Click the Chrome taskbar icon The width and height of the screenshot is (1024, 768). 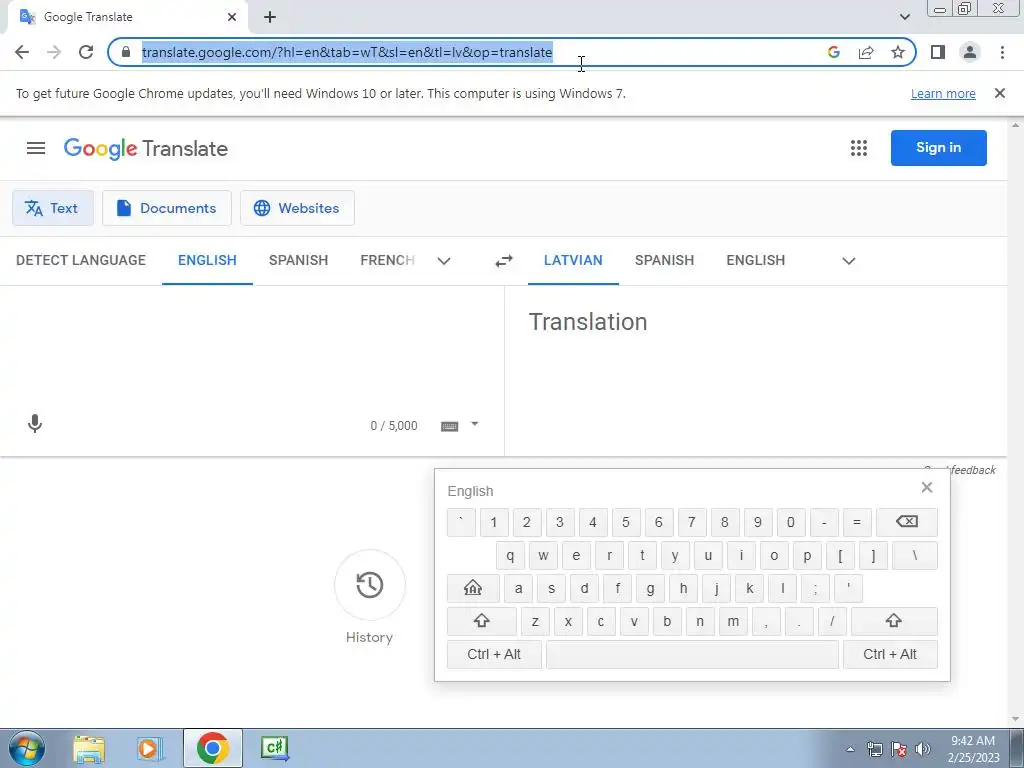212,748
